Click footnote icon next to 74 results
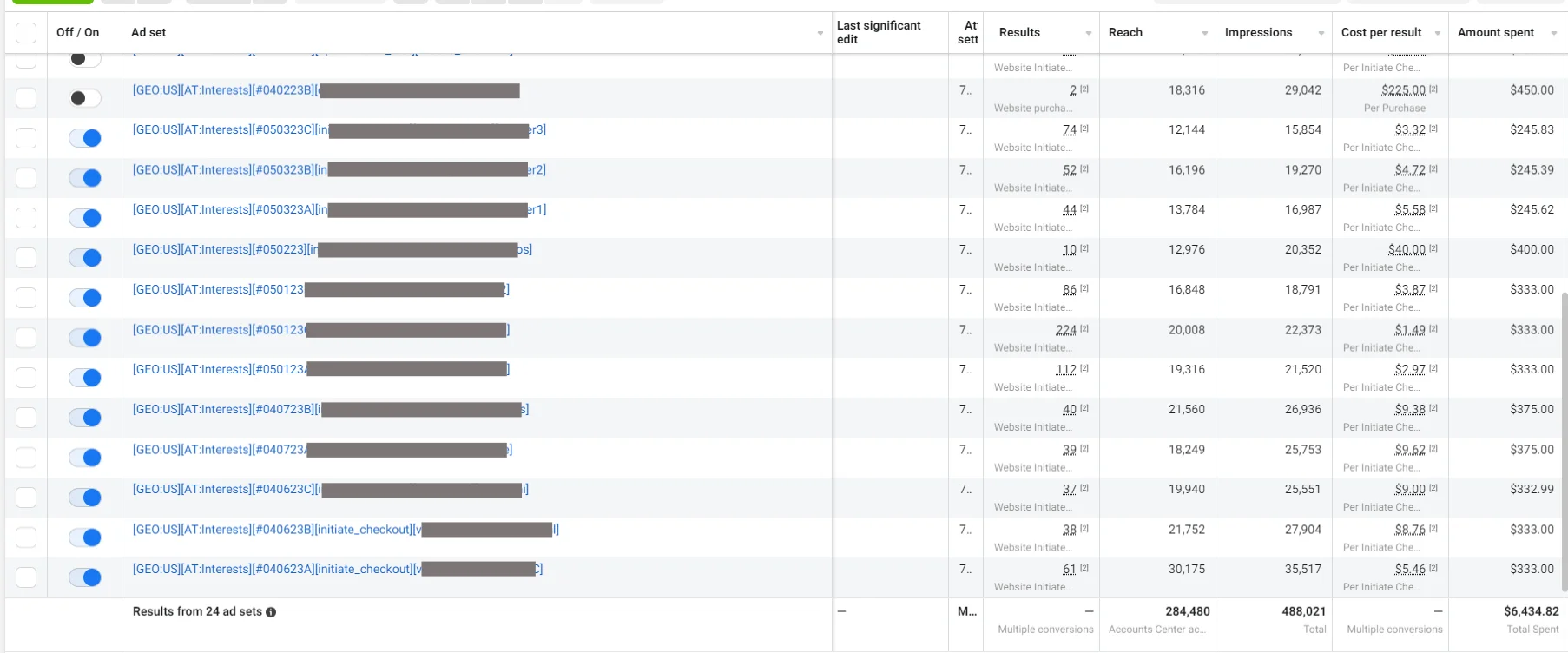Viewport: 1568px width, 653px height. pyautogui.click(x=1084, y=129)
